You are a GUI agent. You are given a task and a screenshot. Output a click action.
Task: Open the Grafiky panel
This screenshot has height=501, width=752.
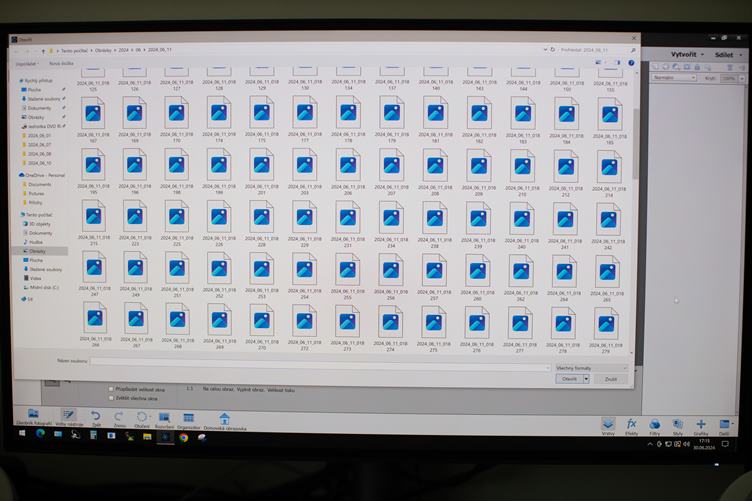click(x=701, y=426)
